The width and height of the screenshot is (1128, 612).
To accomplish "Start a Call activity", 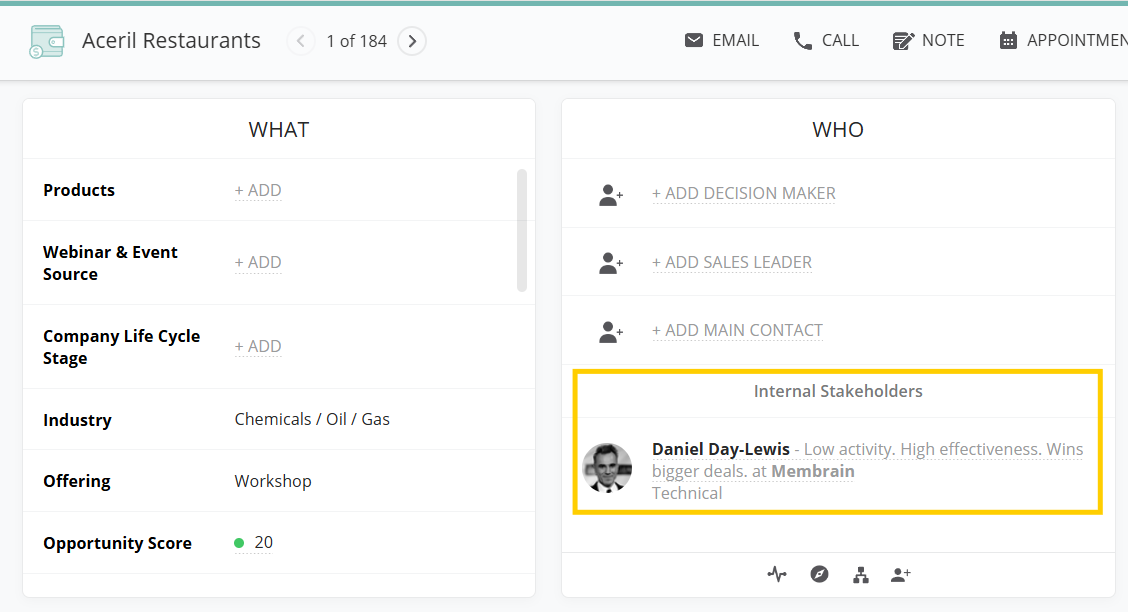I will pyautogui.click(x=826, y=41).
